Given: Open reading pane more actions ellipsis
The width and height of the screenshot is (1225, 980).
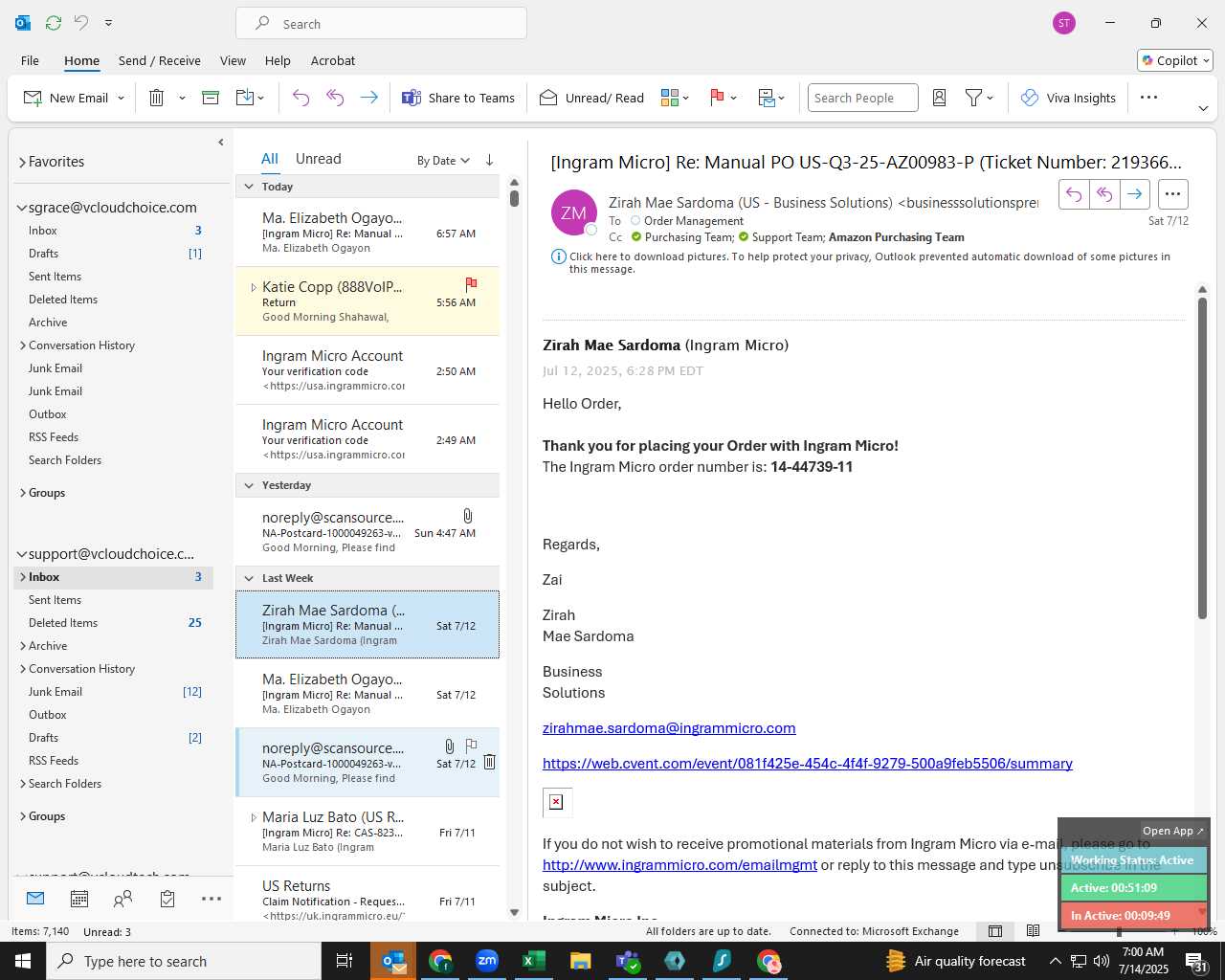Looking at the screenshot, I should pos(1172,194).
